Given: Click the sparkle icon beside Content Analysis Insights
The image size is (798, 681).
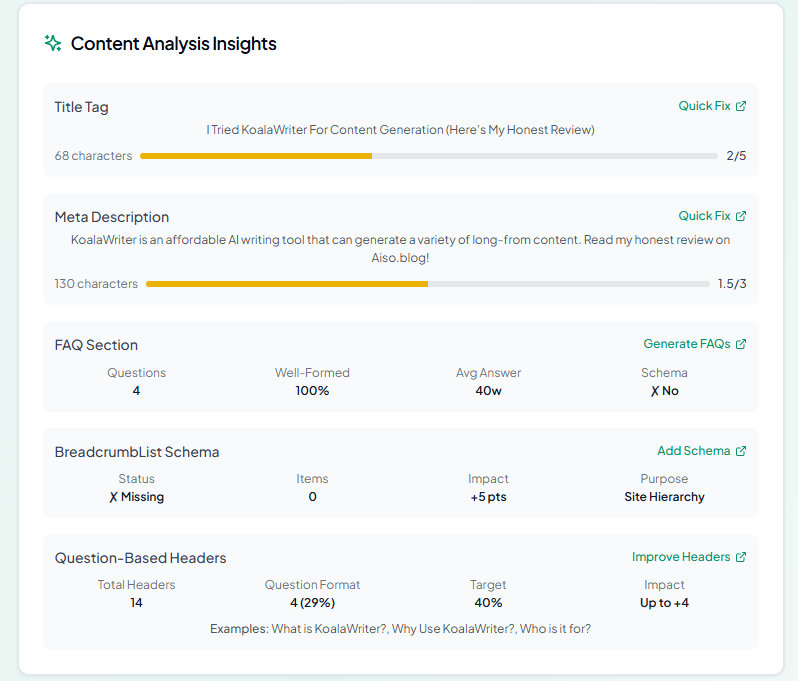Looking at the screenshot, I should (53, 43).
